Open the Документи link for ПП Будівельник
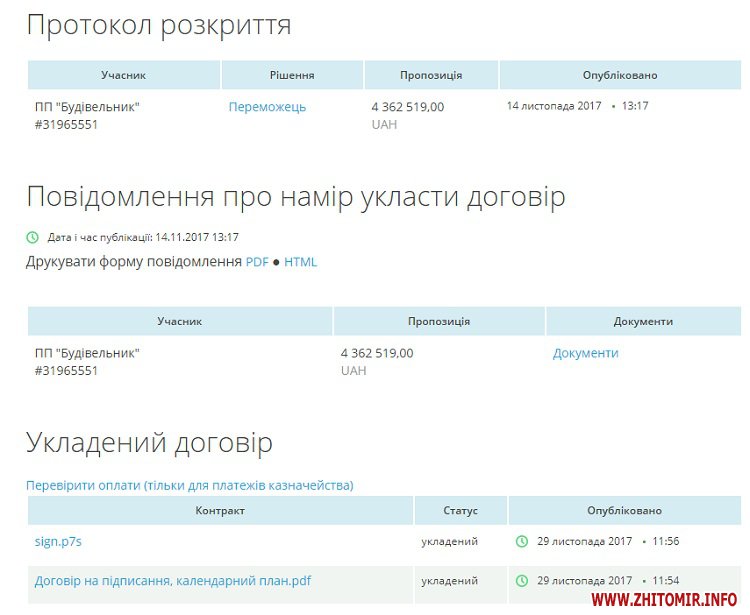 pos(585,353)
